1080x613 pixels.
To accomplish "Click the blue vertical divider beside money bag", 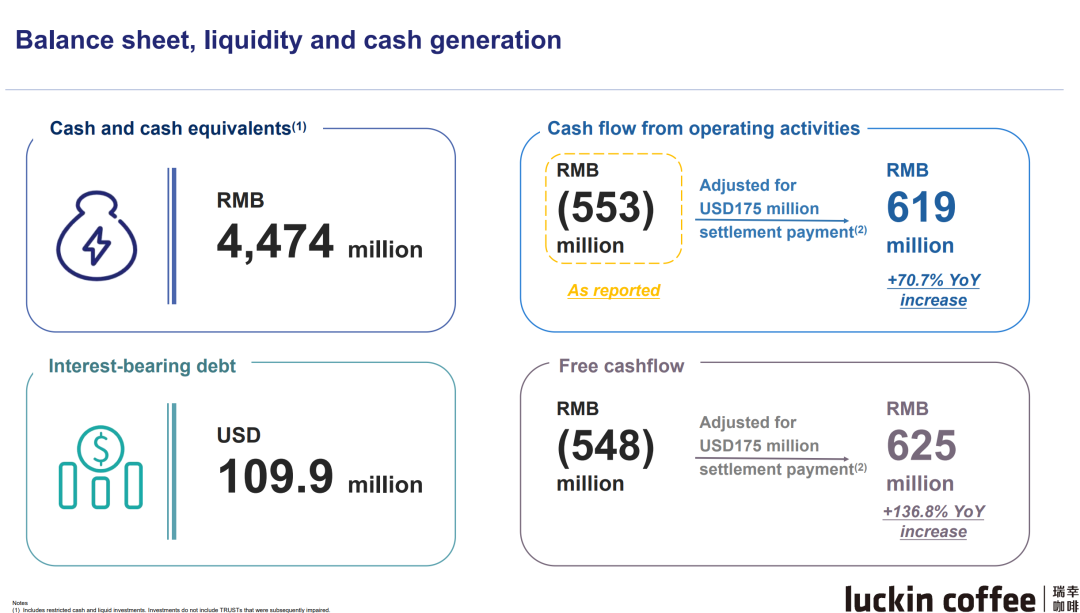I will point(172,236).
